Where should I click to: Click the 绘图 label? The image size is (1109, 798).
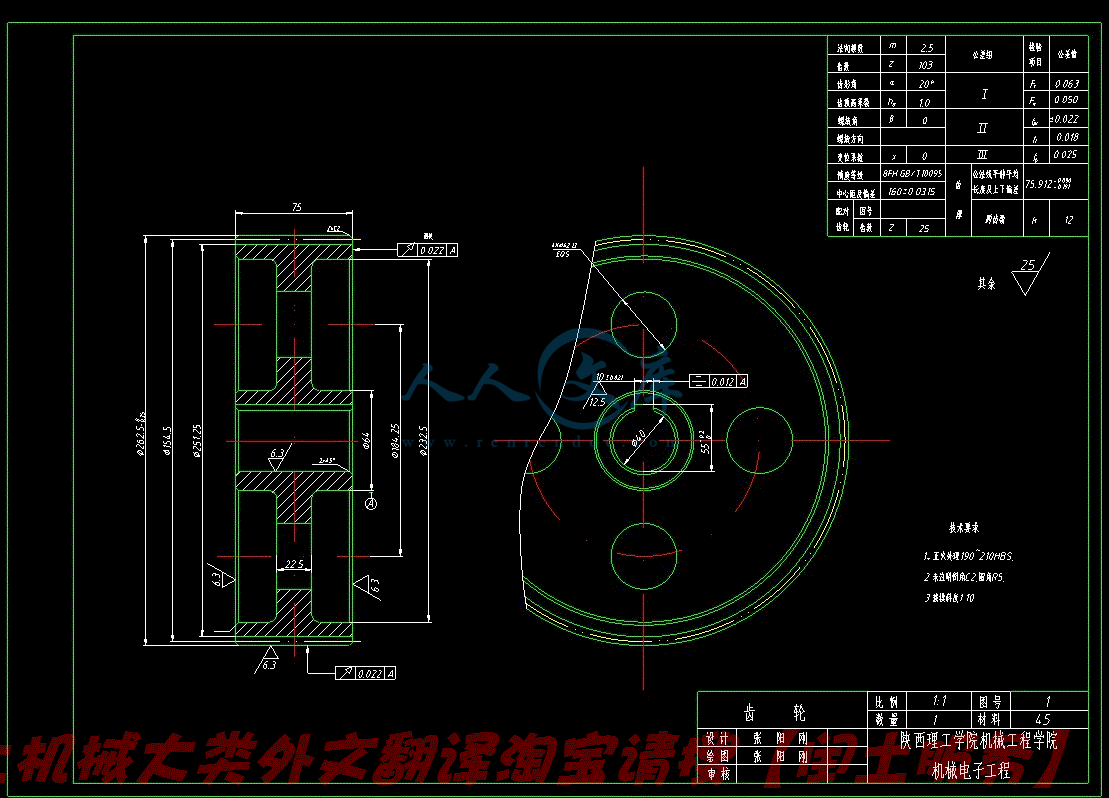coord(717,756)
